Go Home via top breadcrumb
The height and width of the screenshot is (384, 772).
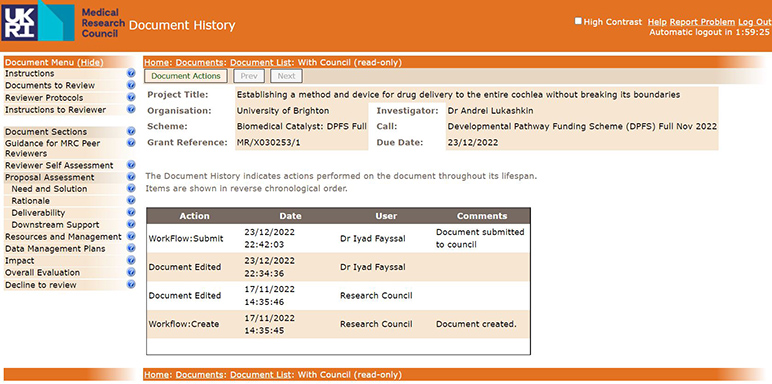[x=157, y=63]
